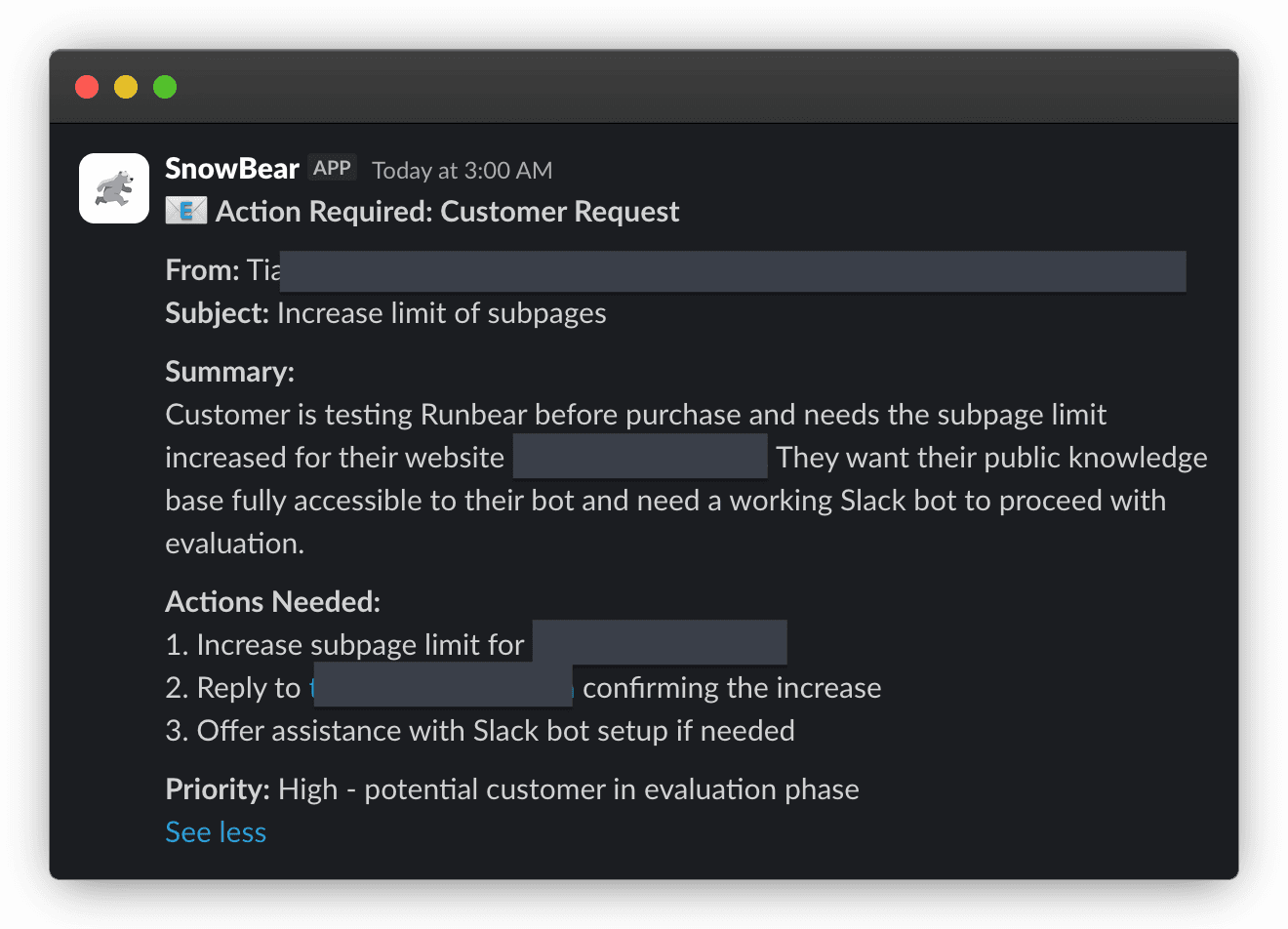Collapse the message with See less
Viewport: 1288px width, 929px height.
(216, 832)
